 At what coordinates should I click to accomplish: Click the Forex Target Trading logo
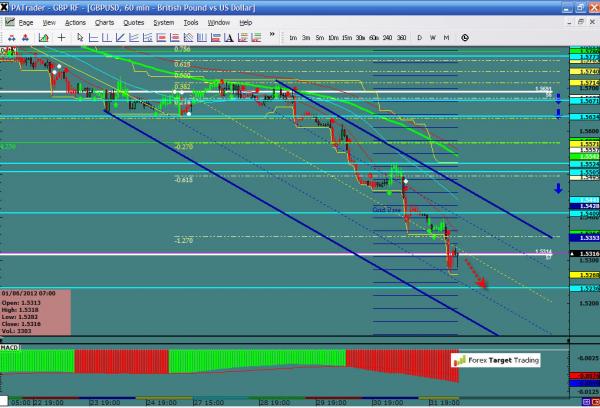[496, 361]
